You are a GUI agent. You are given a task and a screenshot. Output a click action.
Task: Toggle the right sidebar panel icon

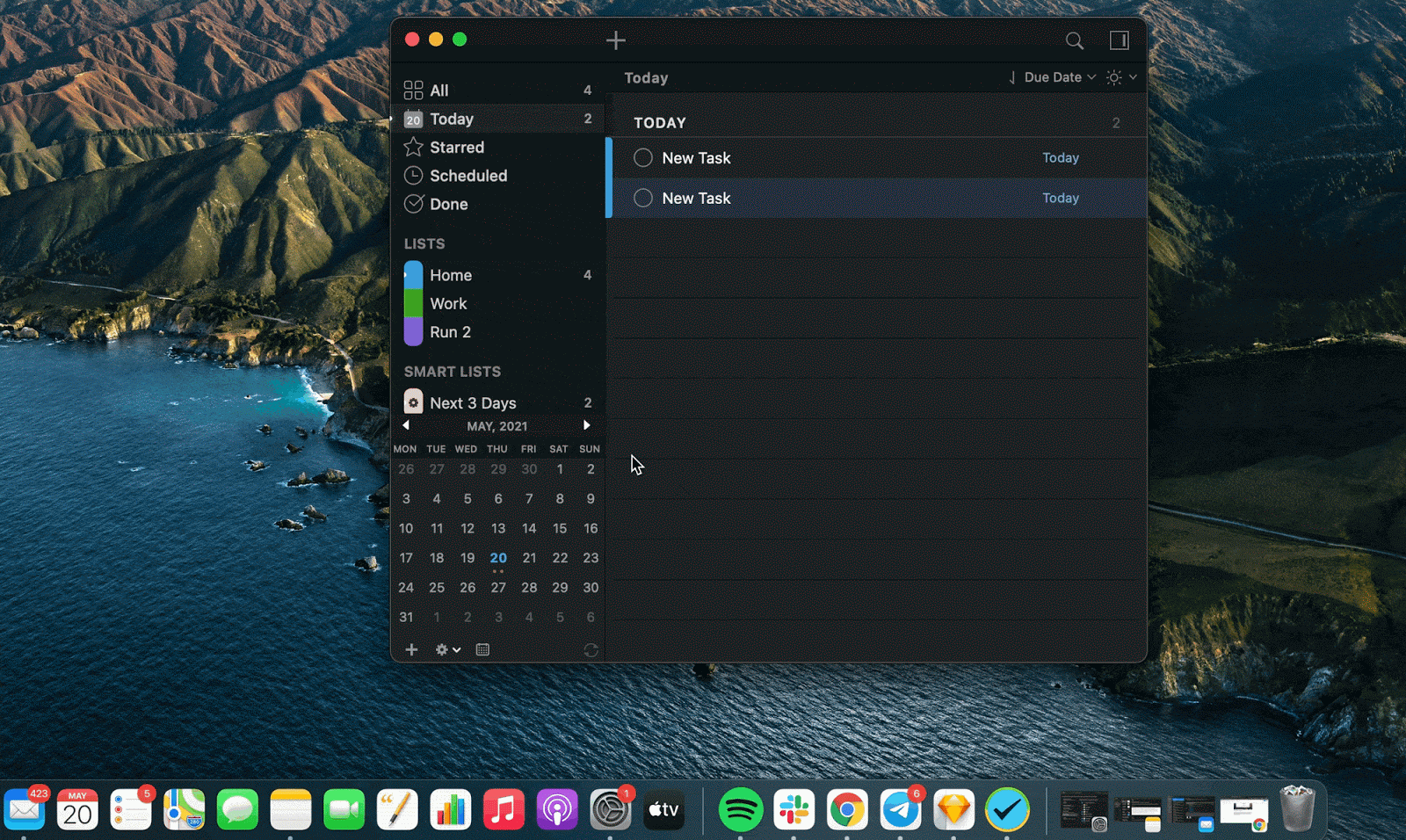(1119, 40)
